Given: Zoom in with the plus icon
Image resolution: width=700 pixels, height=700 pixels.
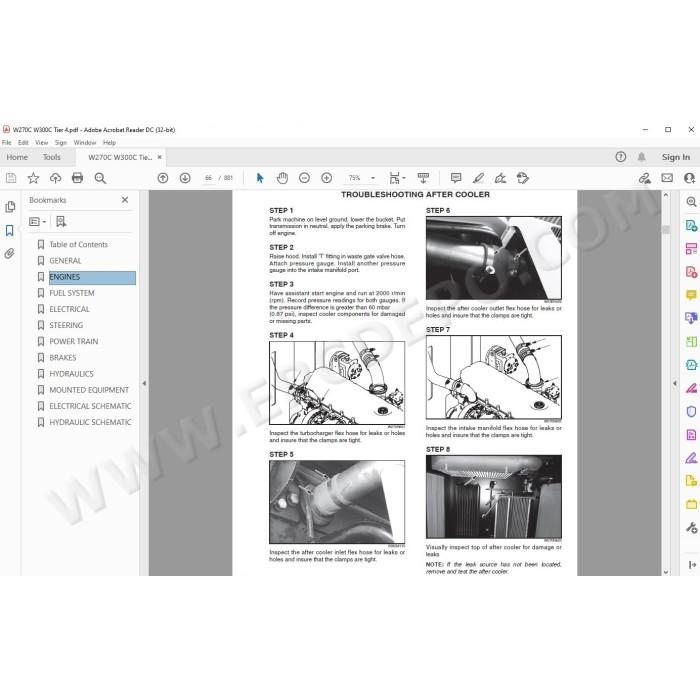Looking at the screenshot, I should (x=326, y=178).
